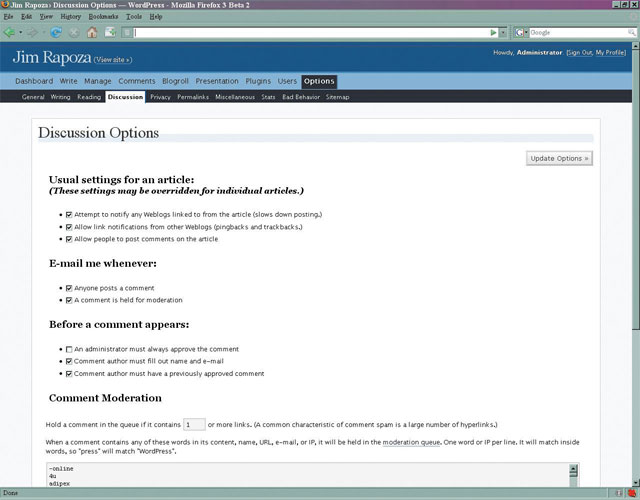Uncheck 'A comment is held for moderation'
The image size is (640, 500).
click(x=69, y=300)
